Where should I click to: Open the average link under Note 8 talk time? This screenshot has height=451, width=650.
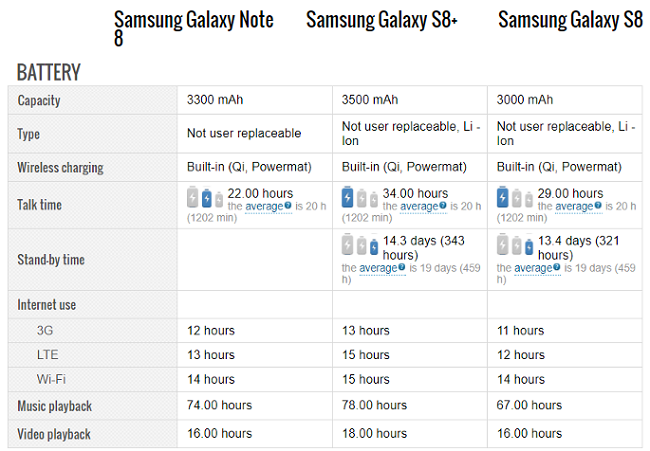[x=265, y=207]
